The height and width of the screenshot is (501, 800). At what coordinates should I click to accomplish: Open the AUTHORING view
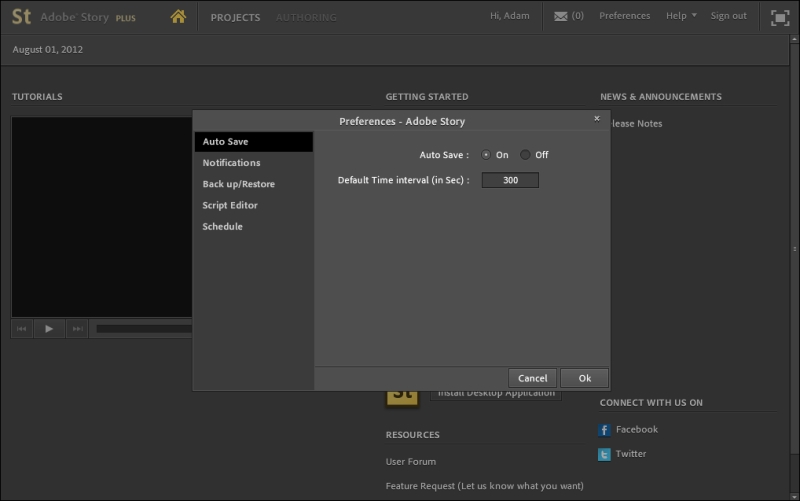(x=306, y=17)
